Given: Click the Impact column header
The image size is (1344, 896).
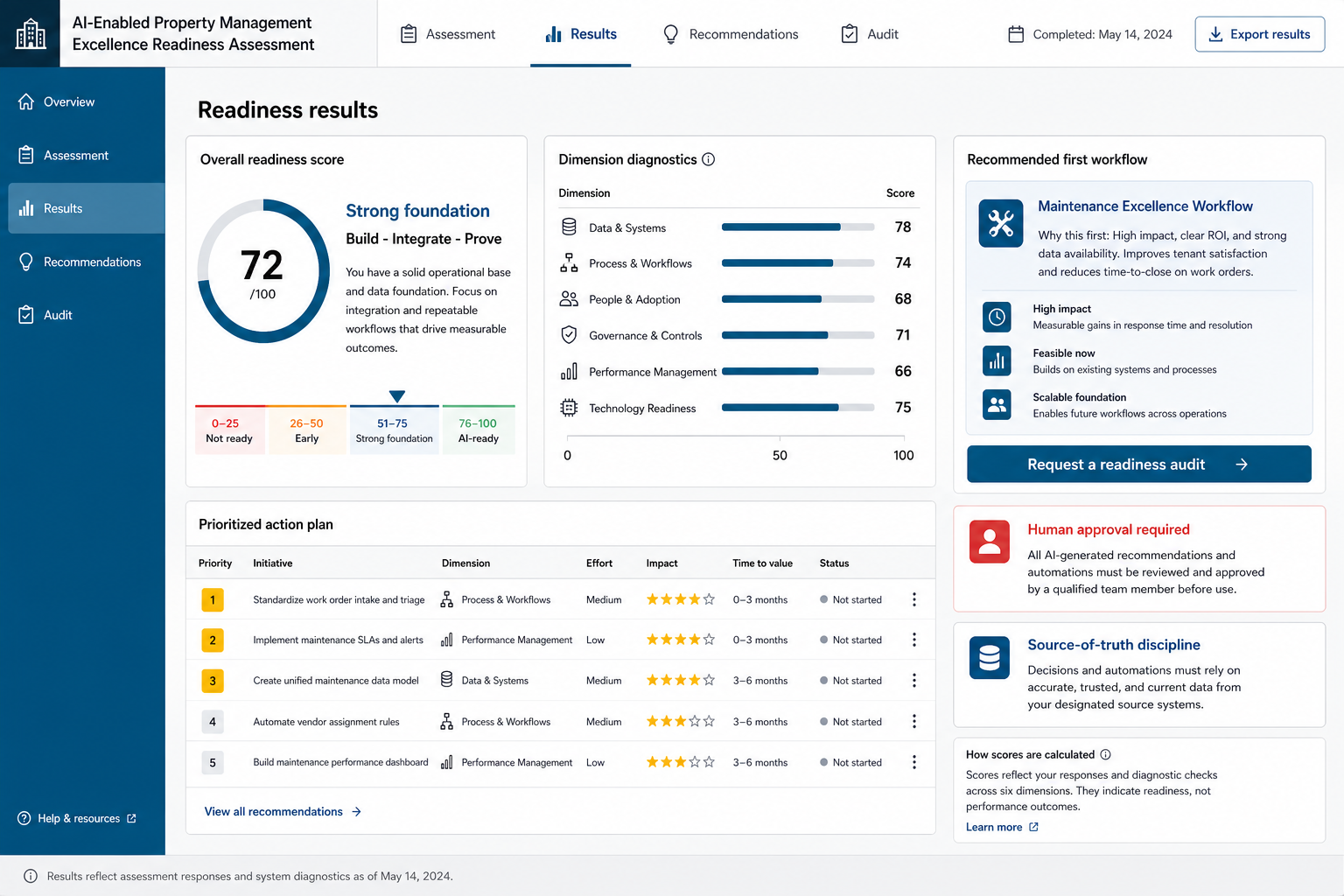Looking at the screenshot, I should [662, 563].
